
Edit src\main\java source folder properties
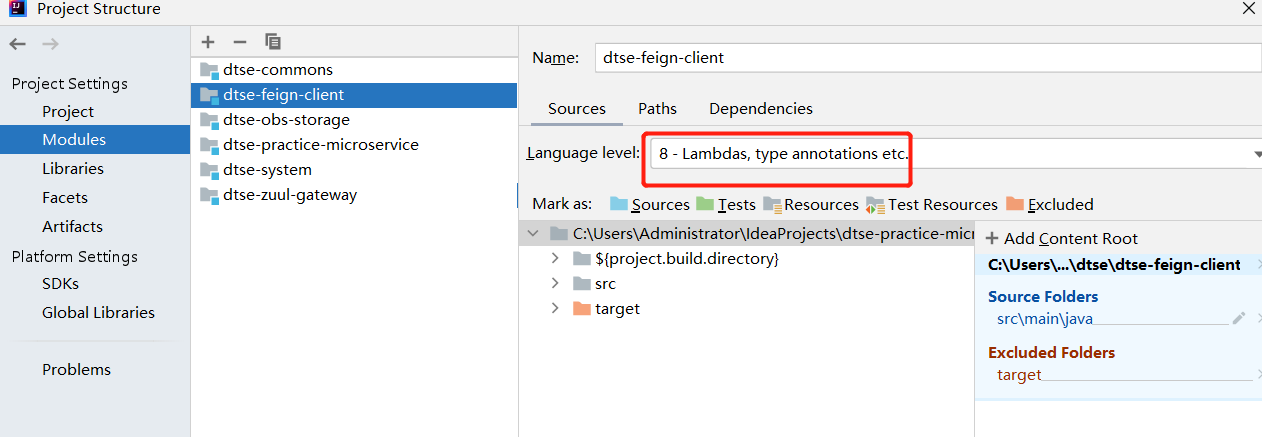tap(1239, 318)
